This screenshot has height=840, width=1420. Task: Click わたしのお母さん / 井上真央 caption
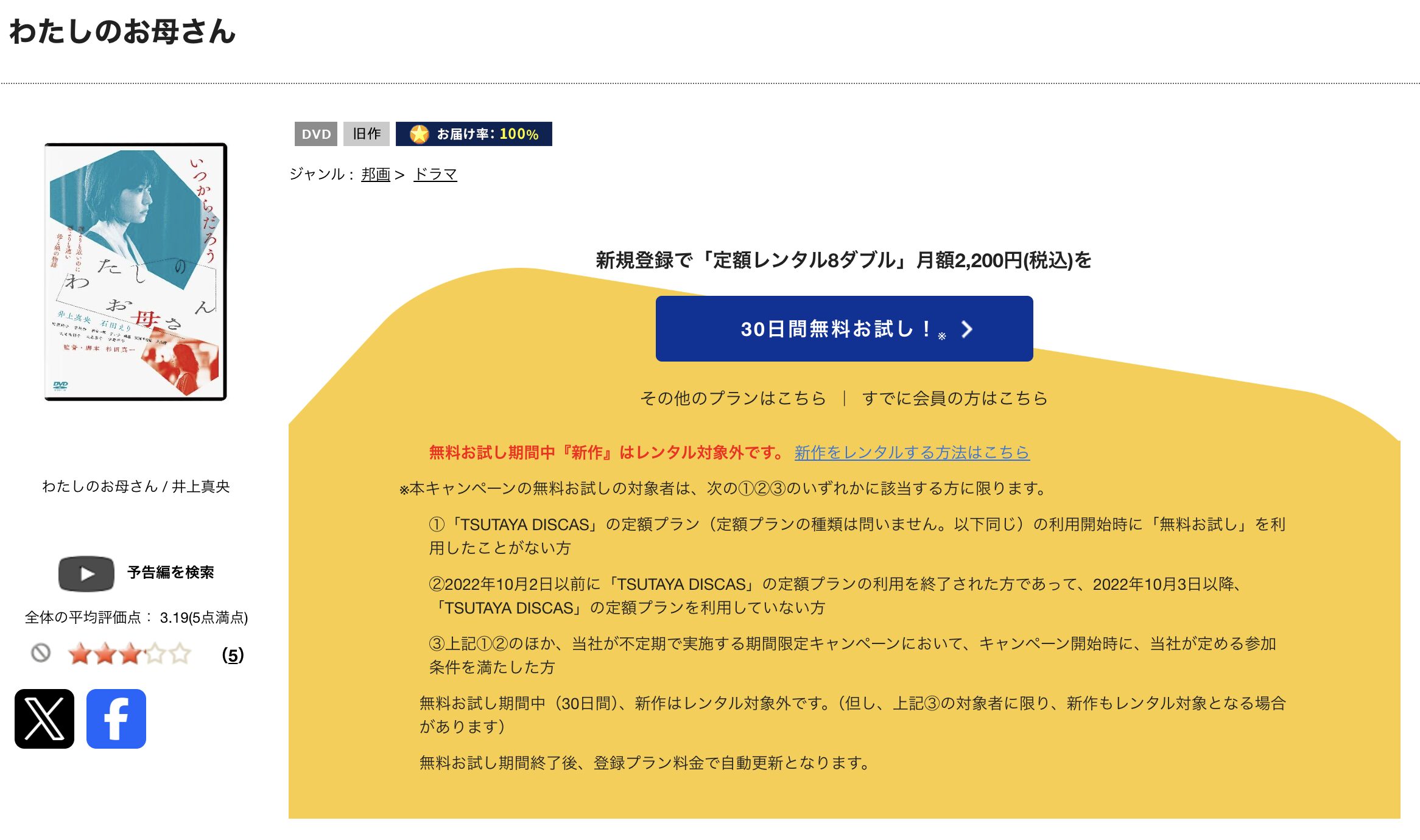click(136, 486)
